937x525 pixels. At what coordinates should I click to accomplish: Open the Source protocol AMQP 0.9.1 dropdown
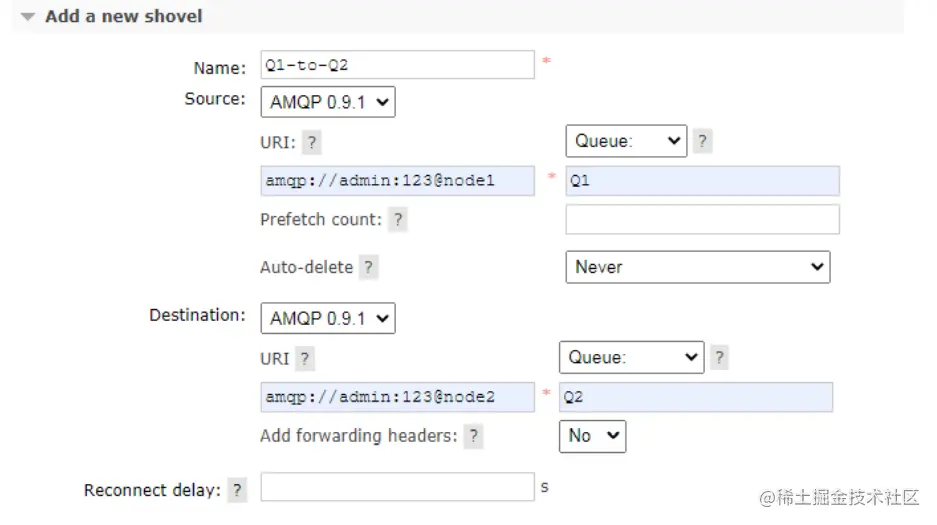[328, 102]
